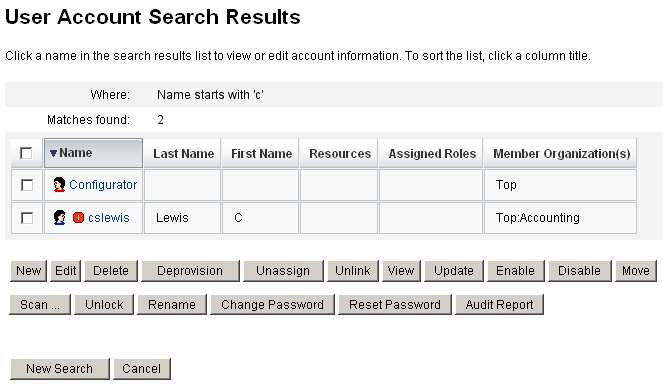Click the Disable button
Viewport: 663px width, 385px height.
[580, 271]
